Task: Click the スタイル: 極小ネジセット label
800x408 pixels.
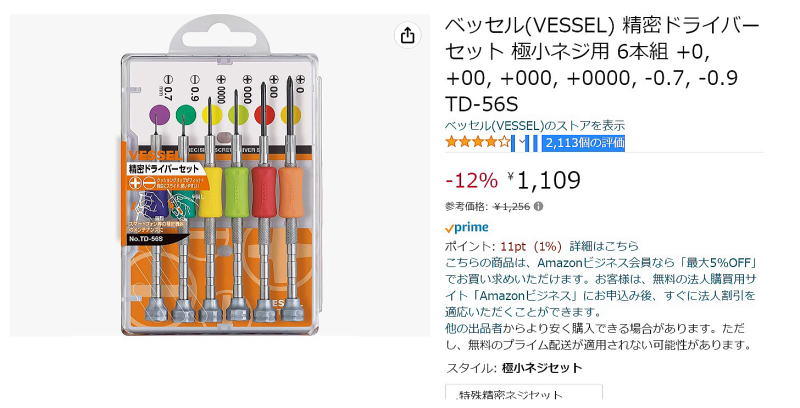Action: [x=514, y=368]
